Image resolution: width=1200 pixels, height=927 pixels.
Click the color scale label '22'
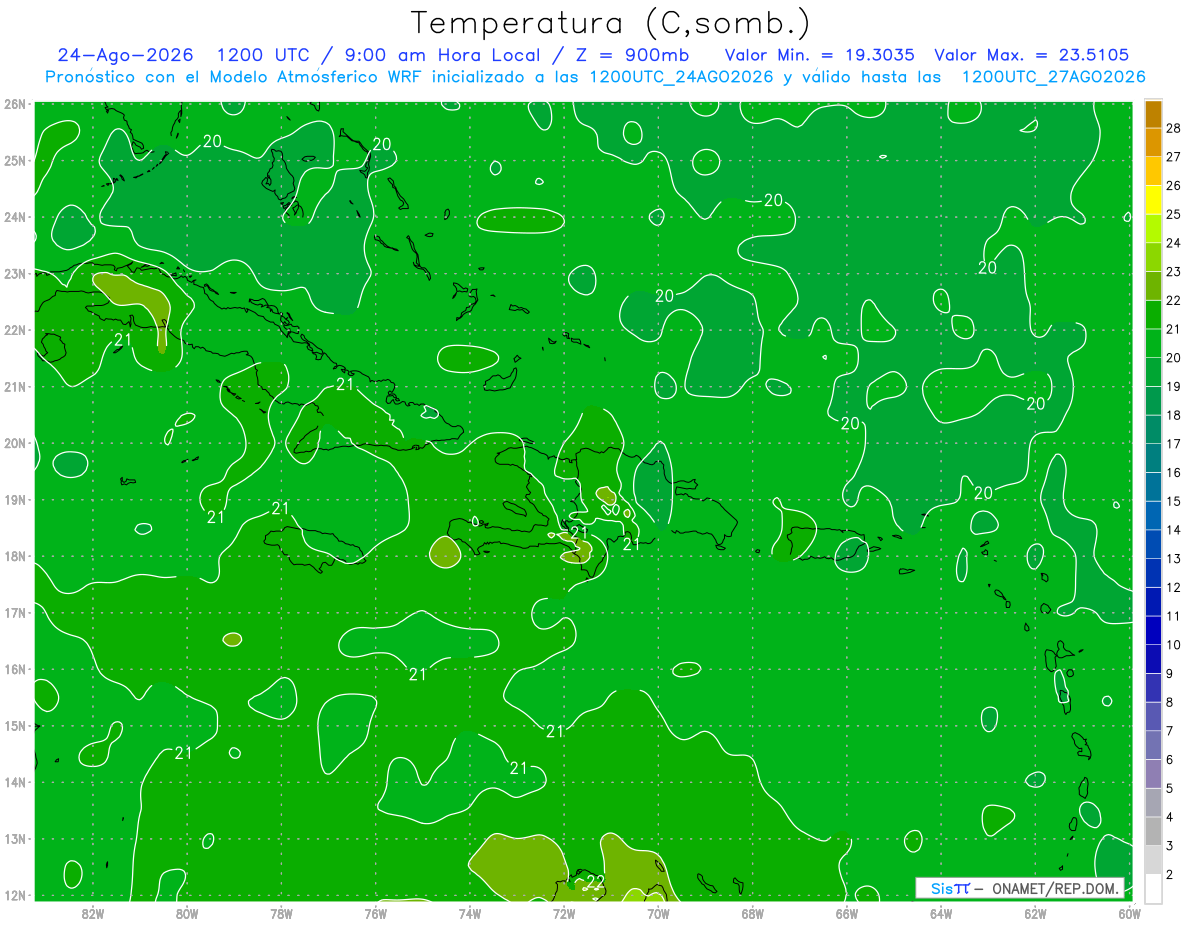coord(1173,300)
